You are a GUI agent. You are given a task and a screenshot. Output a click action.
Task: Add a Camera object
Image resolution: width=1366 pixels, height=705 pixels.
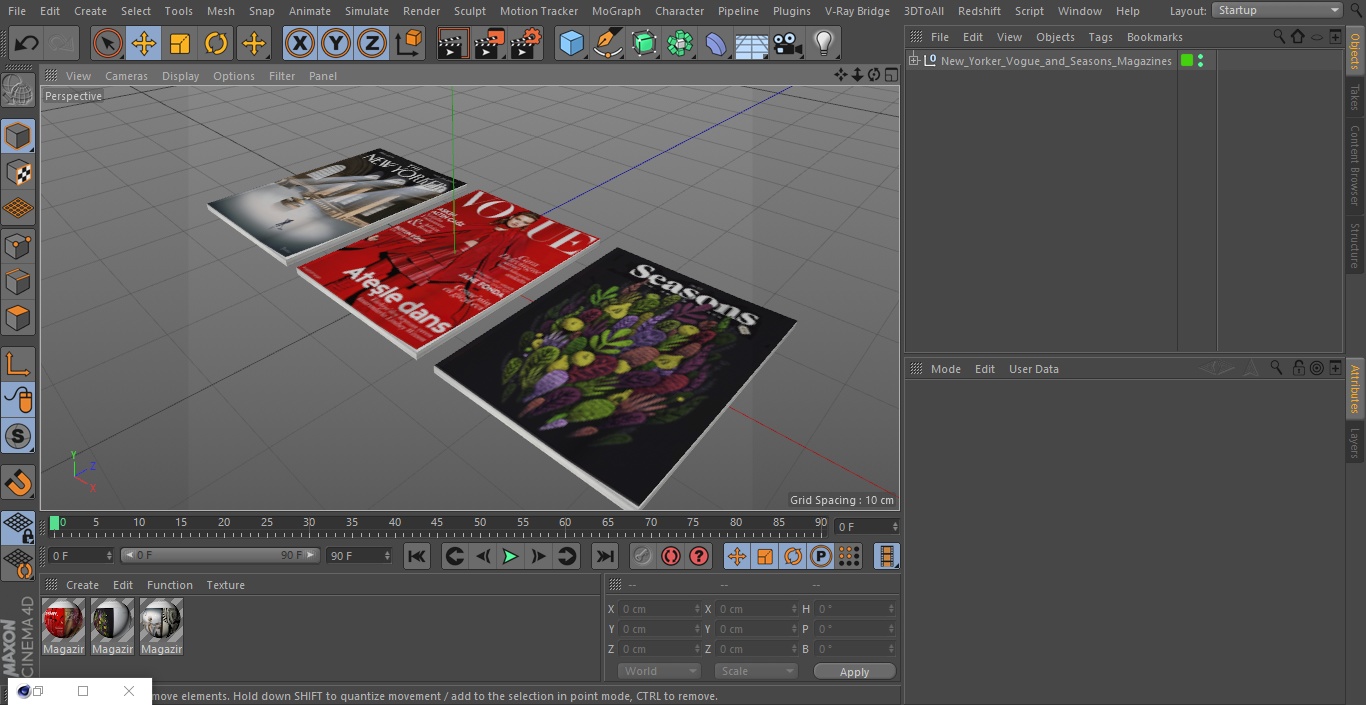point(788,43)
